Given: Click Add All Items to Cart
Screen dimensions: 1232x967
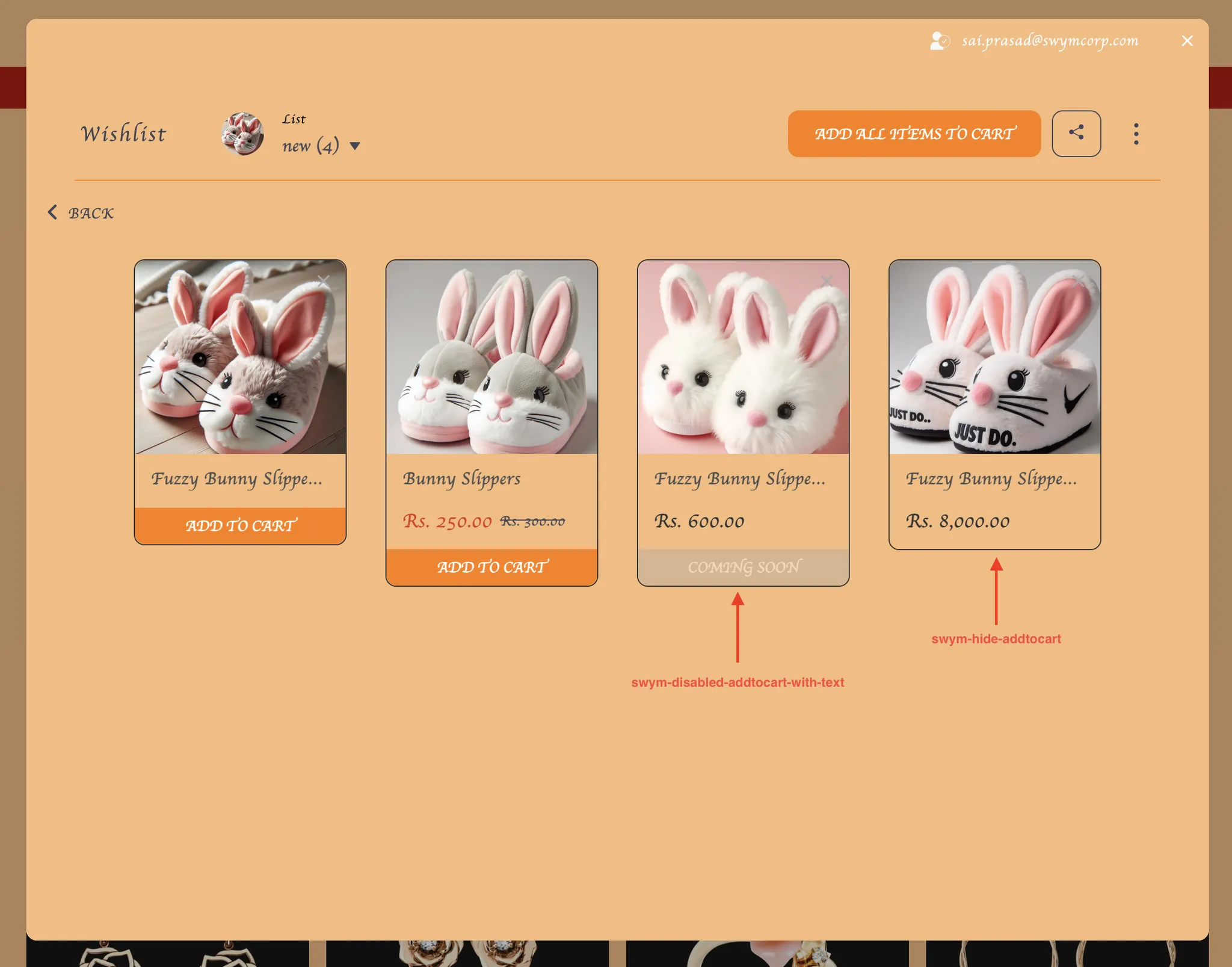Looking at the screenshot, I should click(x=914, y=134).
